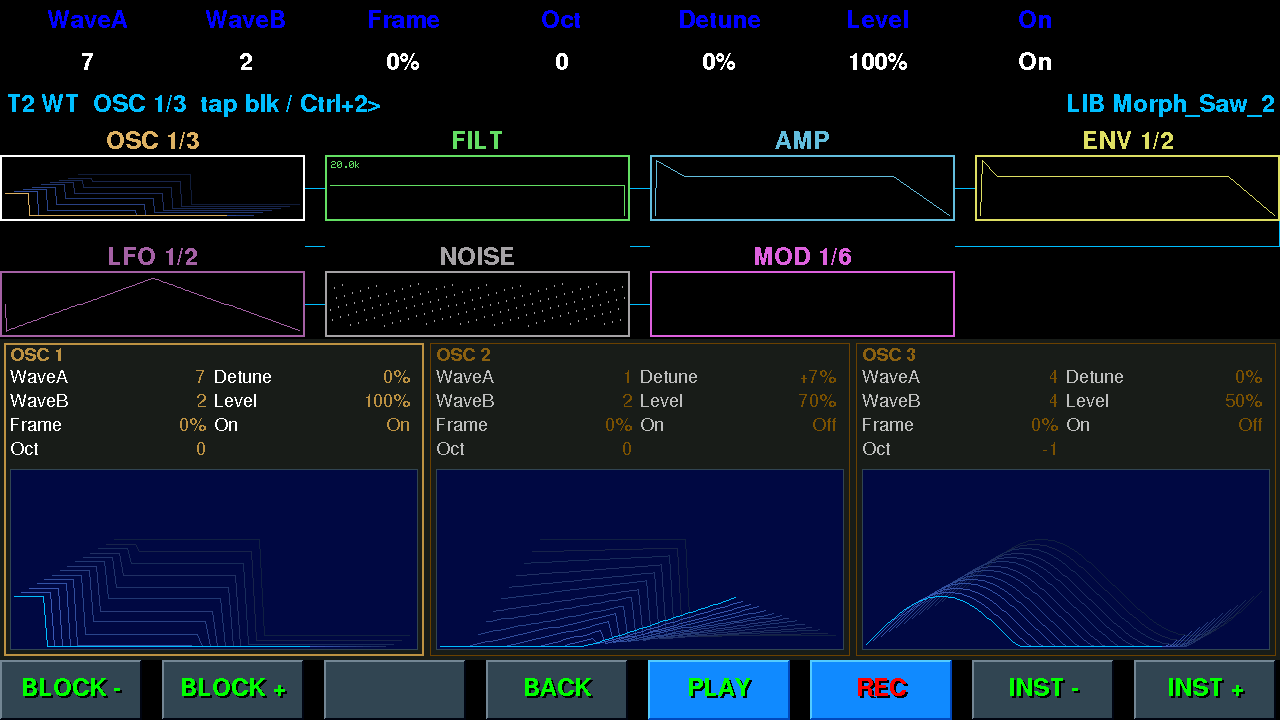Select the NOISE block
The width and height of the screenshot is (1280, 720).
coord(477,304)
